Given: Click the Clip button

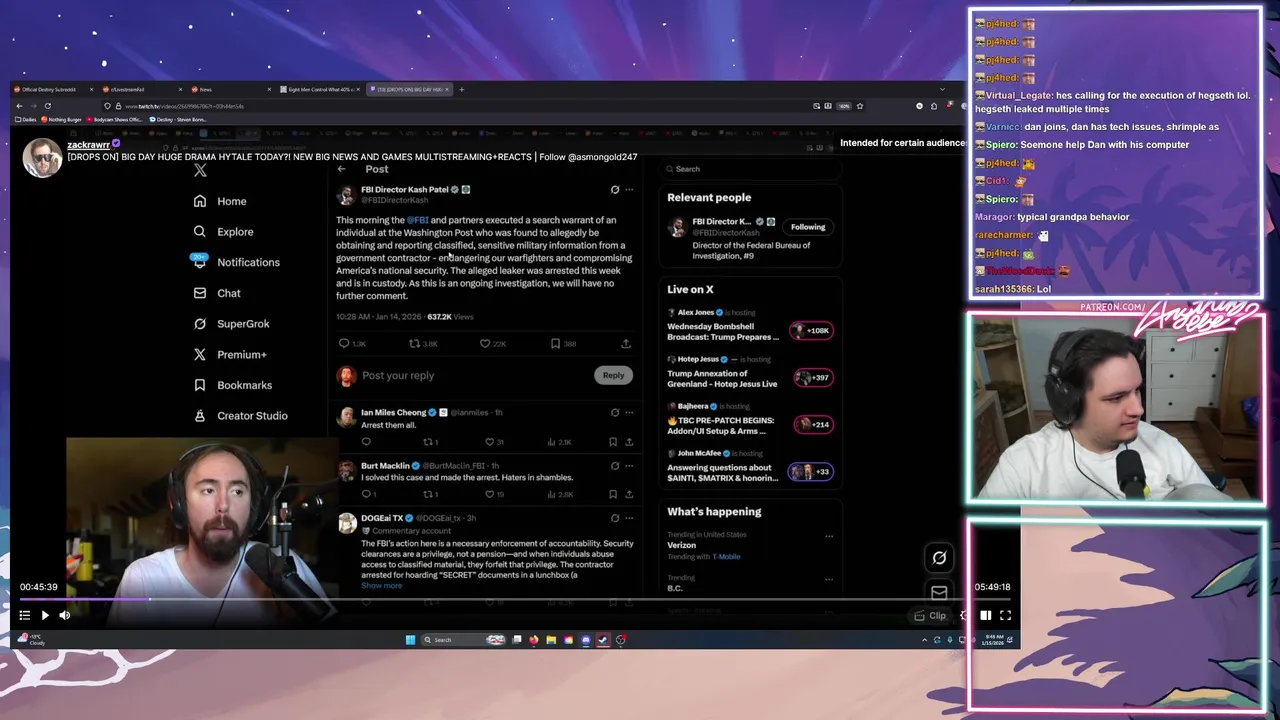Looking at the screenshot, I should tap(931, 616).
